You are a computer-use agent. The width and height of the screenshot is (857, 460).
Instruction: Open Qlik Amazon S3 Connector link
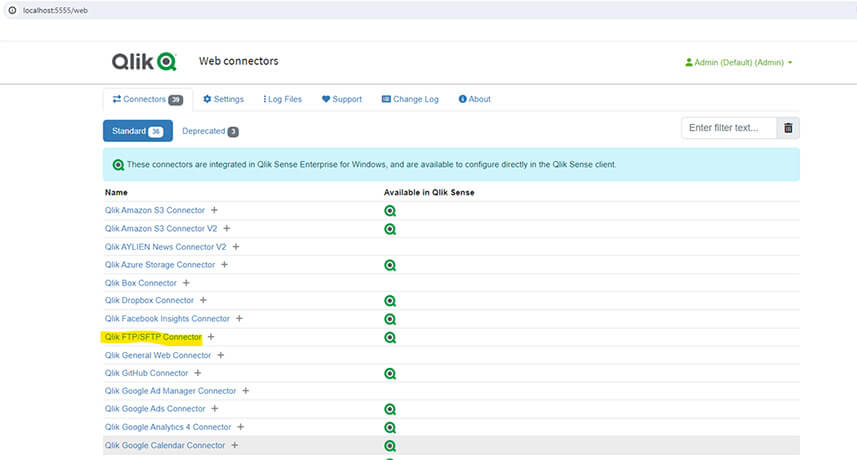point(155,210)
